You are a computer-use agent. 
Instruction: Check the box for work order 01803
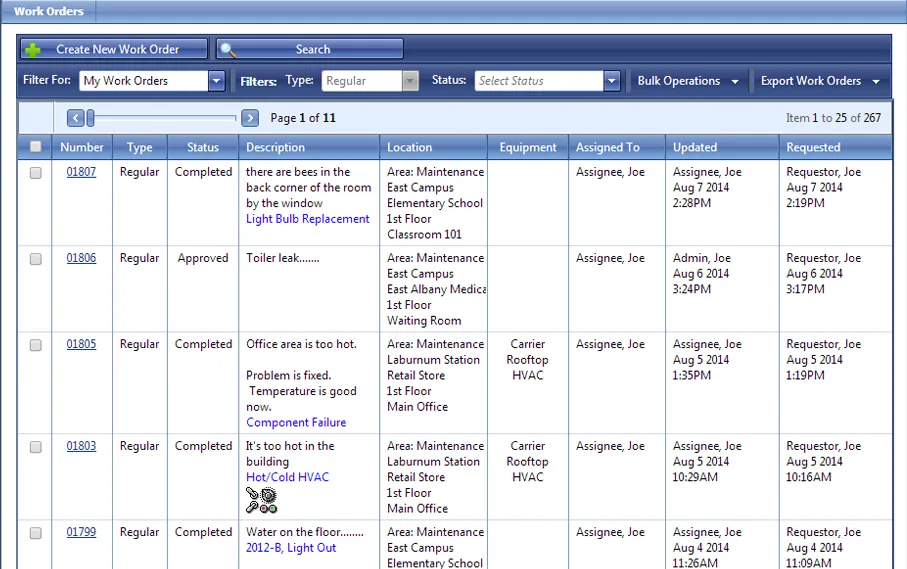tap(36, 447)
